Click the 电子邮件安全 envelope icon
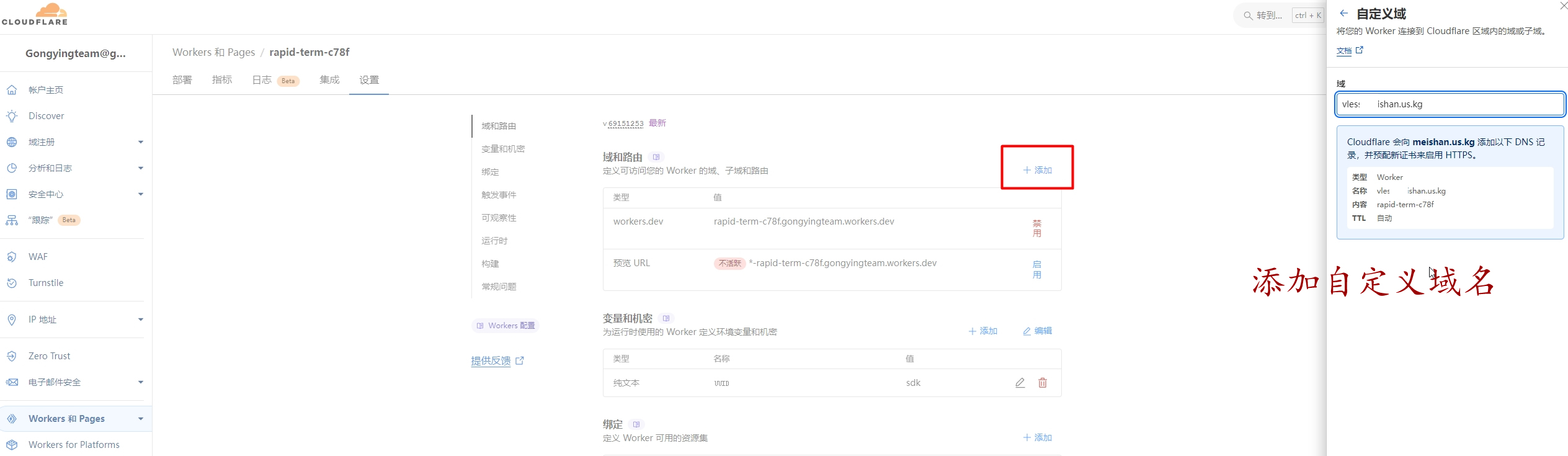 12,382
